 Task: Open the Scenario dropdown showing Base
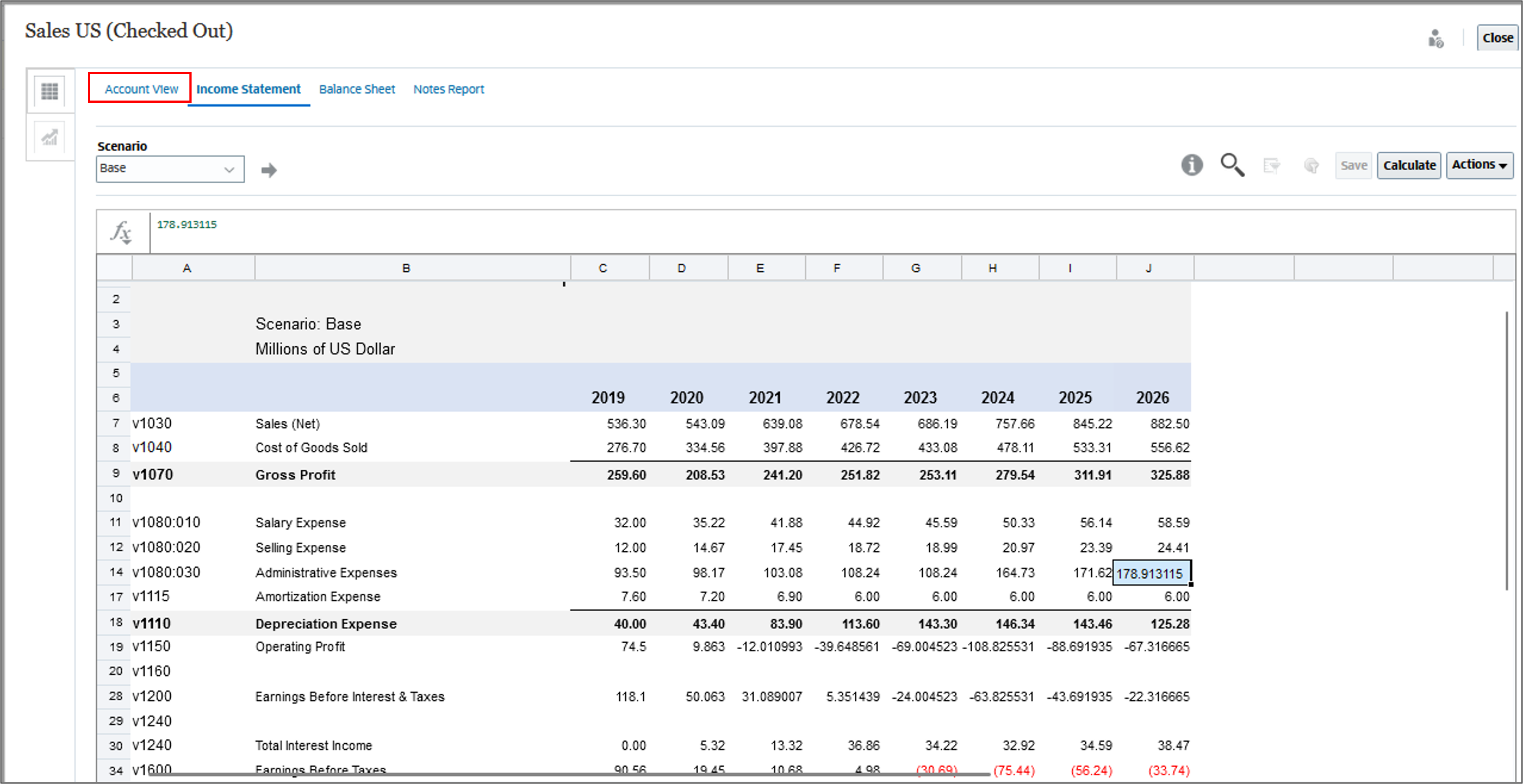[x=170, y=169]
